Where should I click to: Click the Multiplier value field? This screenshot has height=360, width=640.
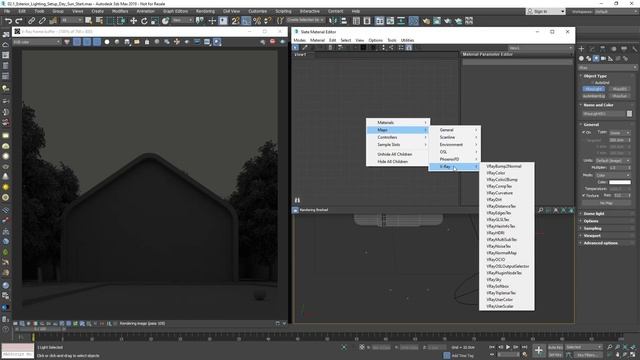click(x=618, y=168)
